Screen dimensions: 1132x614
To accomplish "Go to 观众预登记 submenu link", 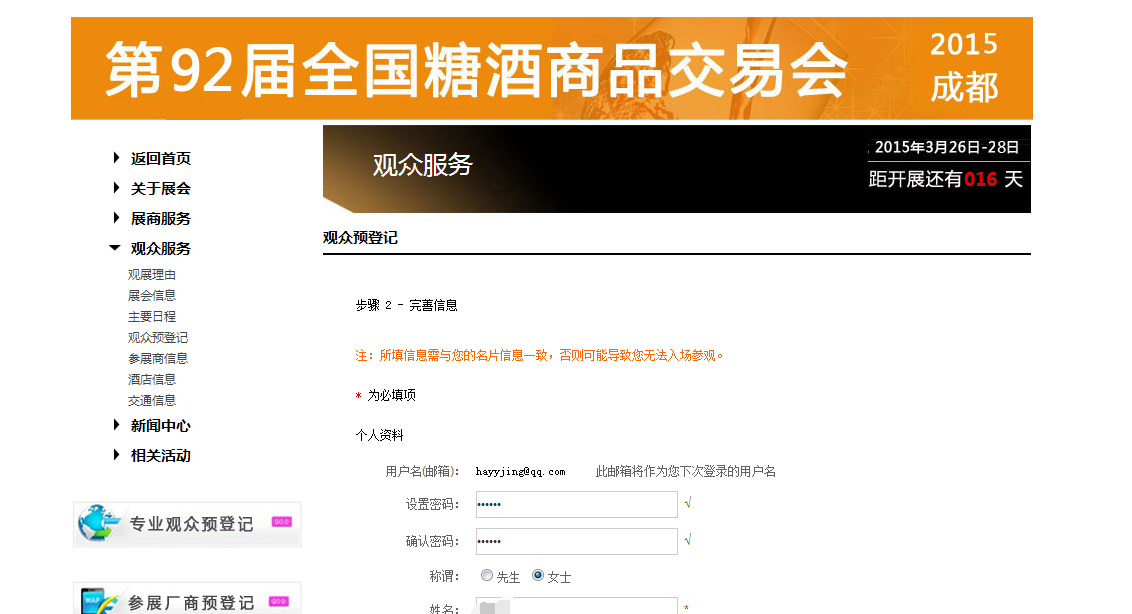I will tap(158, 337).
